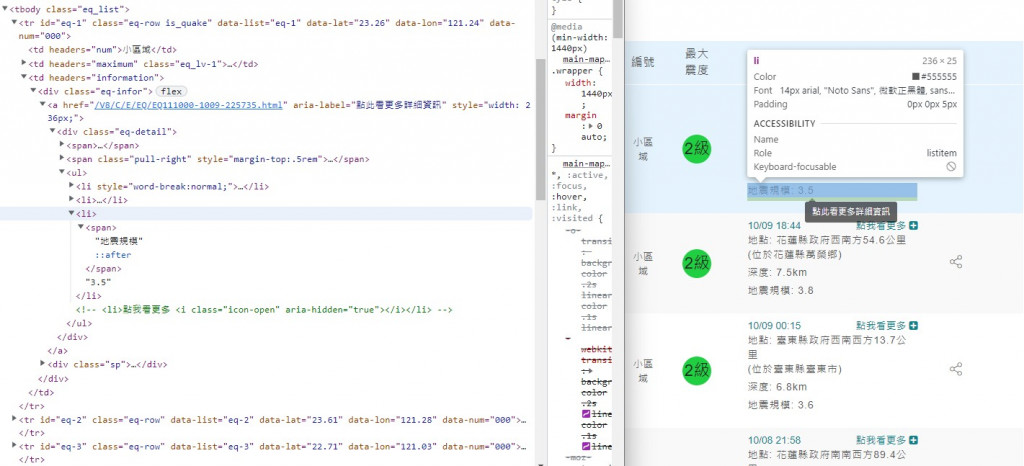Open the EQ111000-1009-225735.html link

point(189,104)
